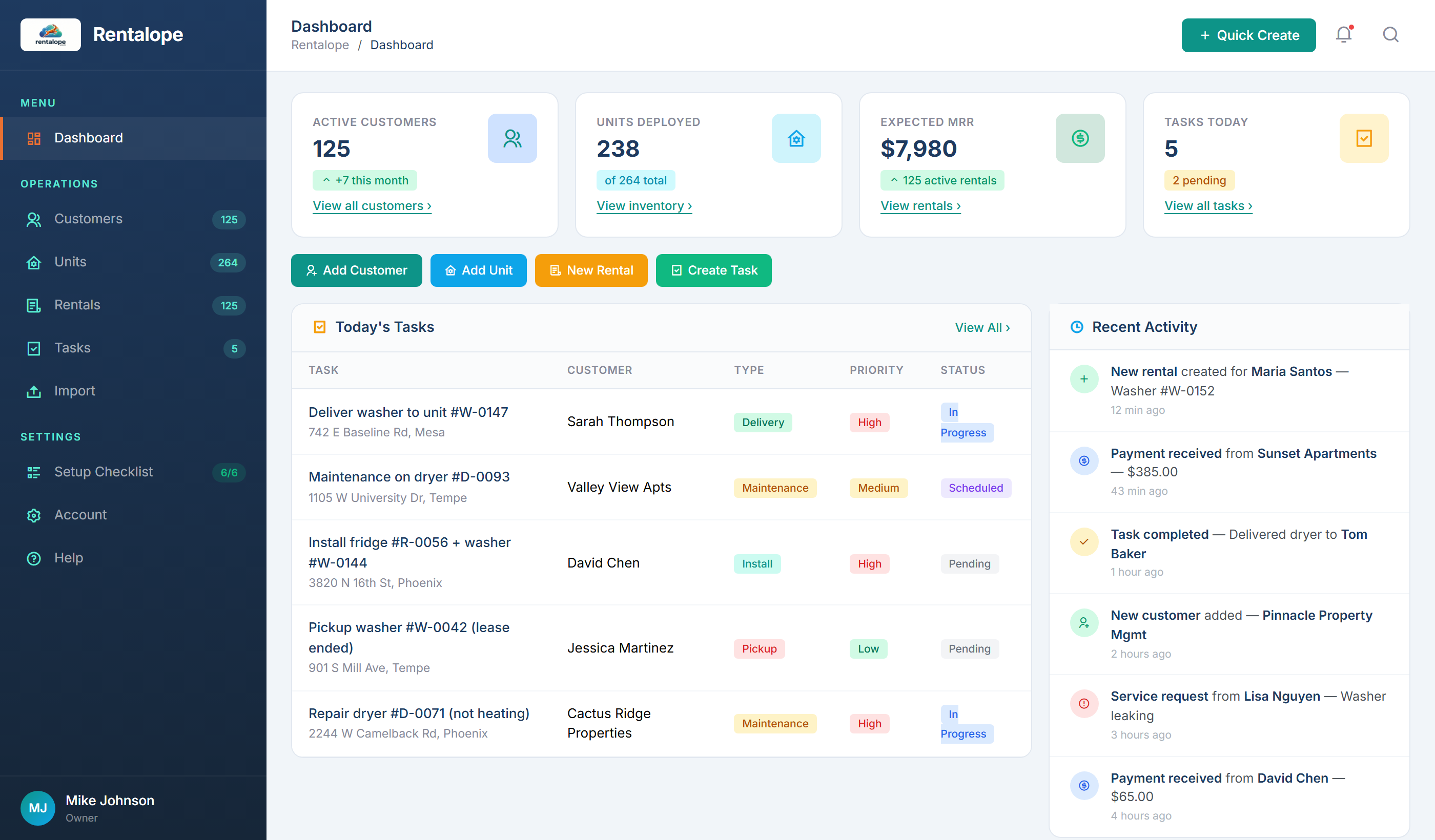
Task: Click Mike Johnson's MJ avatar
Action: 37,808
